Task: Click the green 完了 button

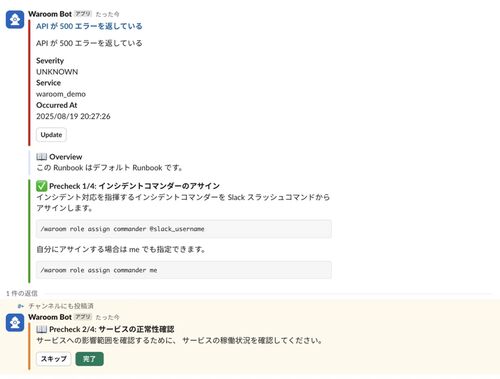Action: tap(89, 359)
